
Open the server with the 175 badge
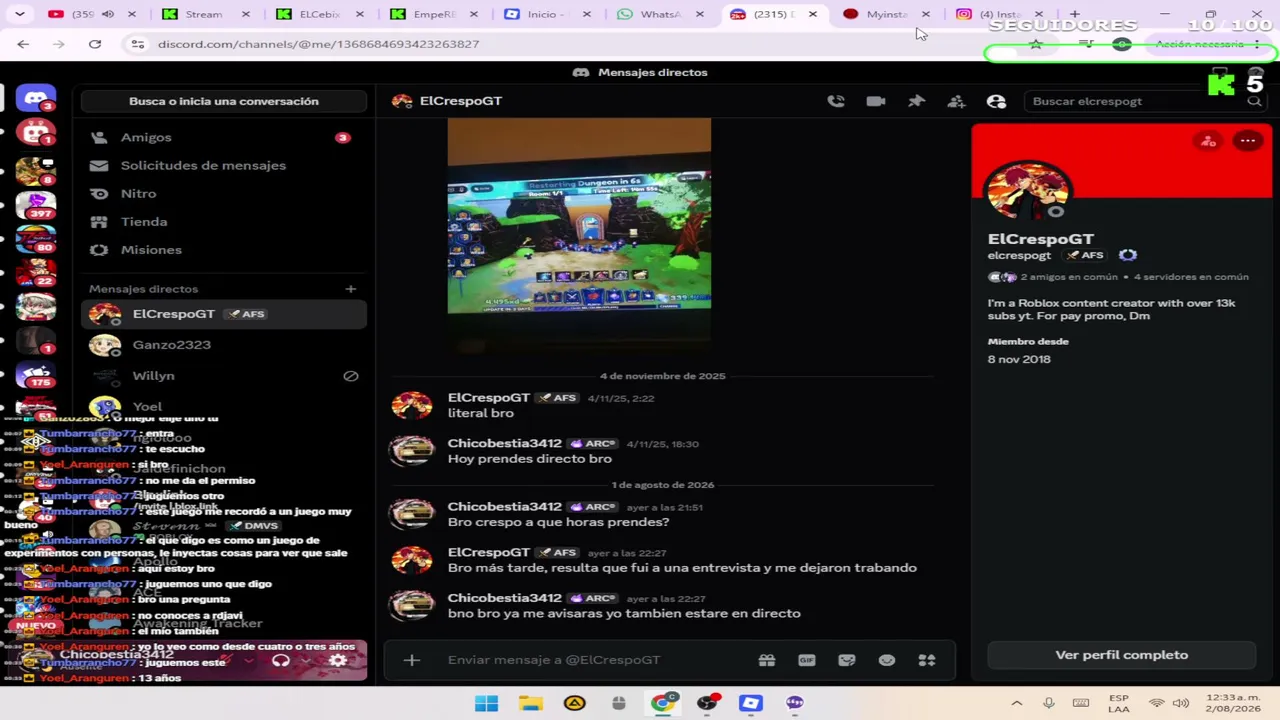click(x=36, y=374)
